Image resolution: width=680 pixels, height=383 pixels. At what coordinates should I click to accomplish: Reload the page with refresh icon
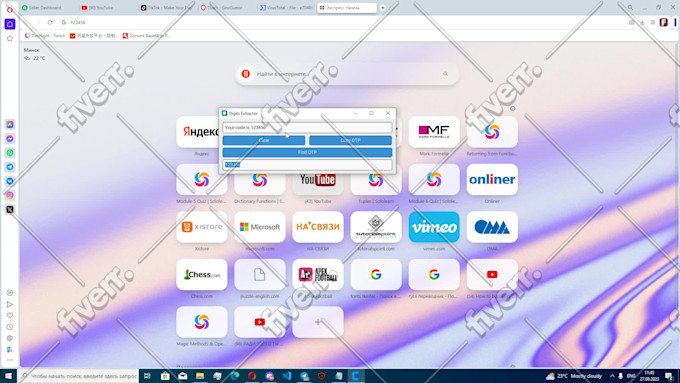(x=50, y=23)
